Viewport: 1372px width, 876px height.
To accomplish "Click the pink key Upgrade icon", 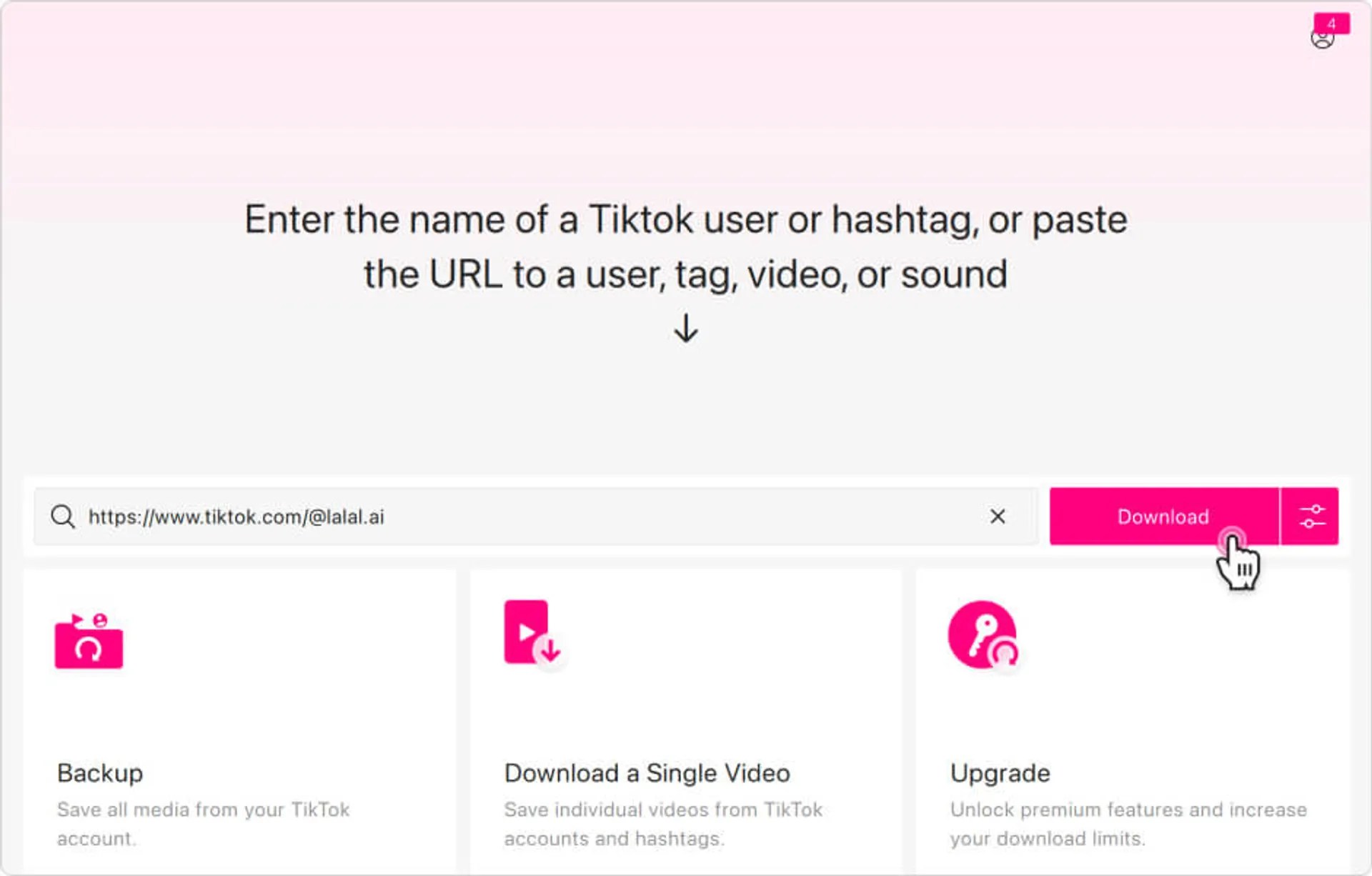I will tap(981, 634).
